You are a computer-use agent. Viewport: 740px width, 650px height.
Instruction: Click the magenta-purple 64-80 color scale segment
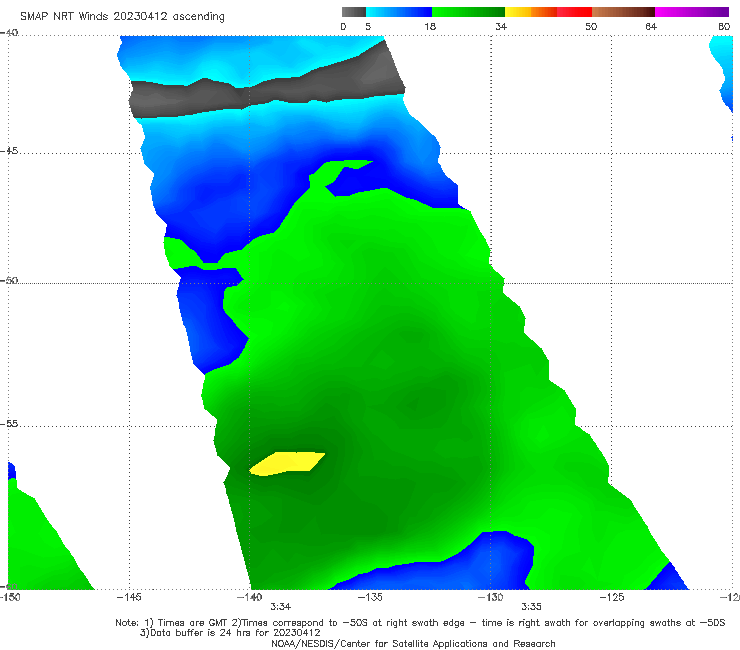692,12
